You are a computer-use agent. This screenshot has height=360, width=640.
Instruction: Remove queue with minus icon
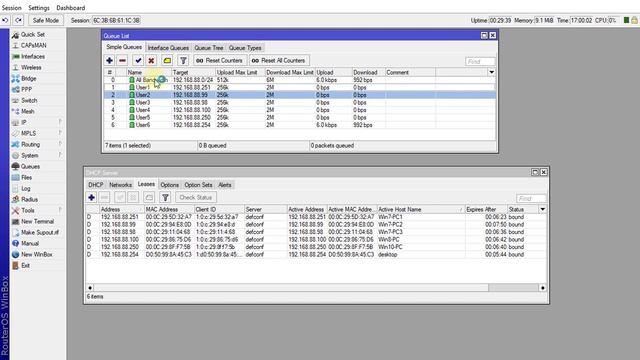[122, 60]
